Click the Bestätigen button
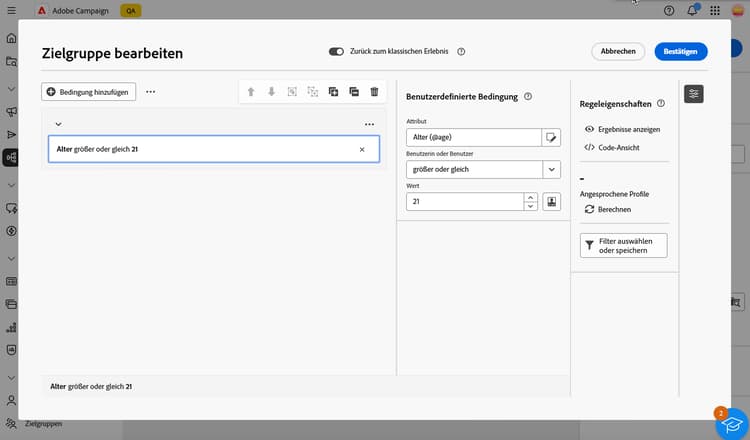Screen dimensions: 750x440 pos(681,51)
